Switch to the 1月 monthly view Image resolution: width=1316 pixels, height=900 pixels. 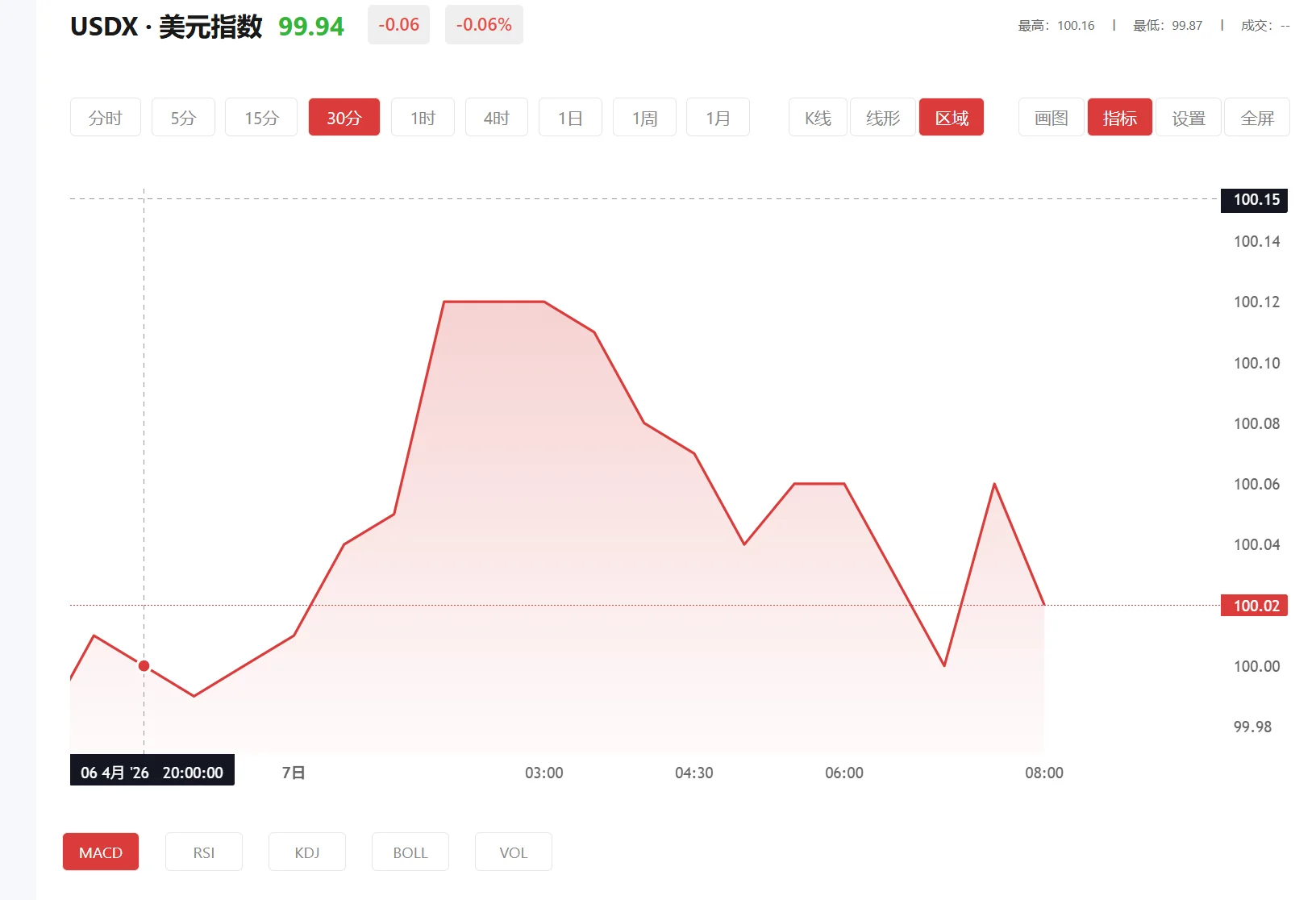[x=718, y=117]
